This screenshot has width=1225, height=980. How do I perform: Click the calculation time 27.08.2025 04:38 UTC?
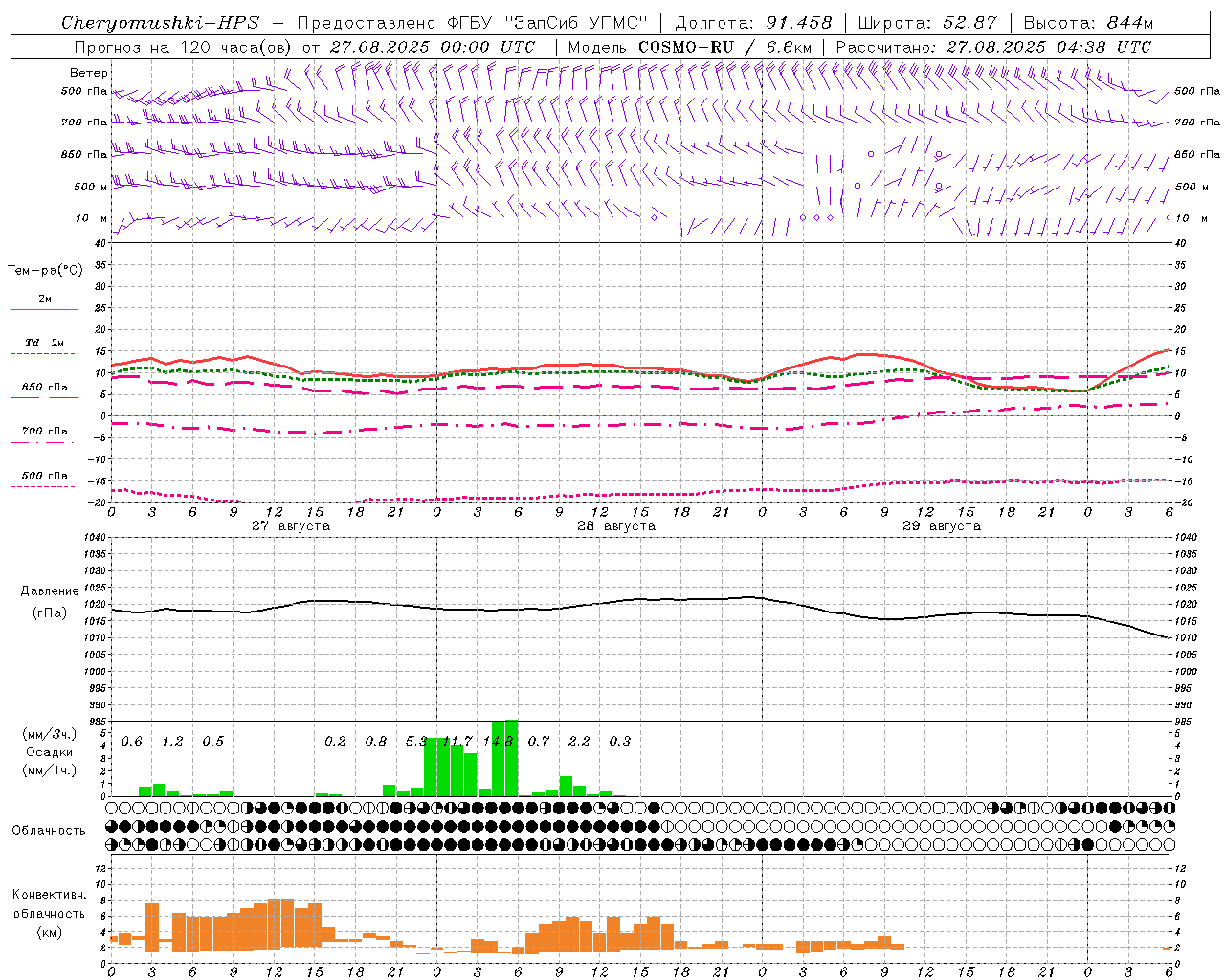pyautogui.click(x=1049, y=47)
